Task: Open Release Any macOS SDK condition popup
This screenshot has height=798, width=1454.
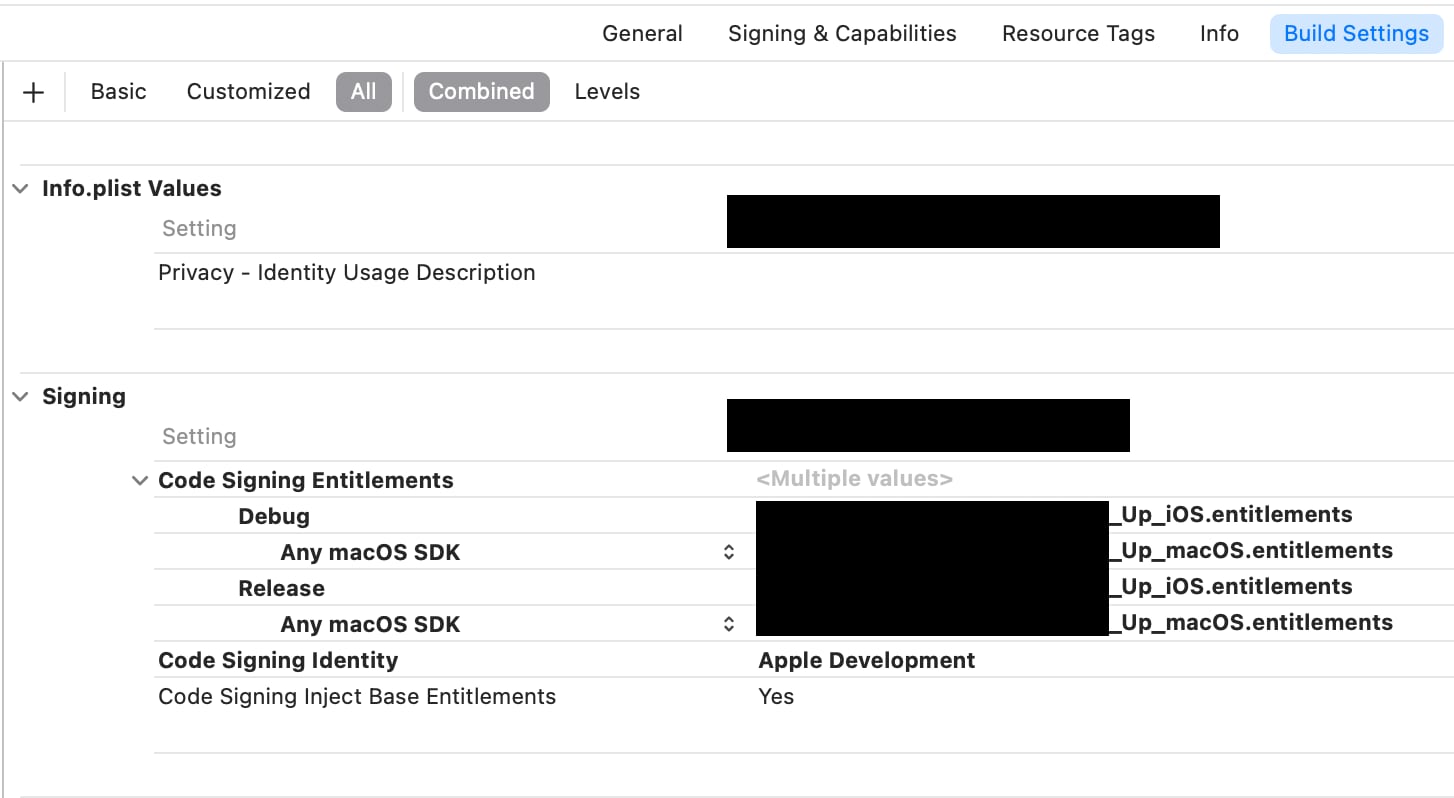Action: point(729,624)
